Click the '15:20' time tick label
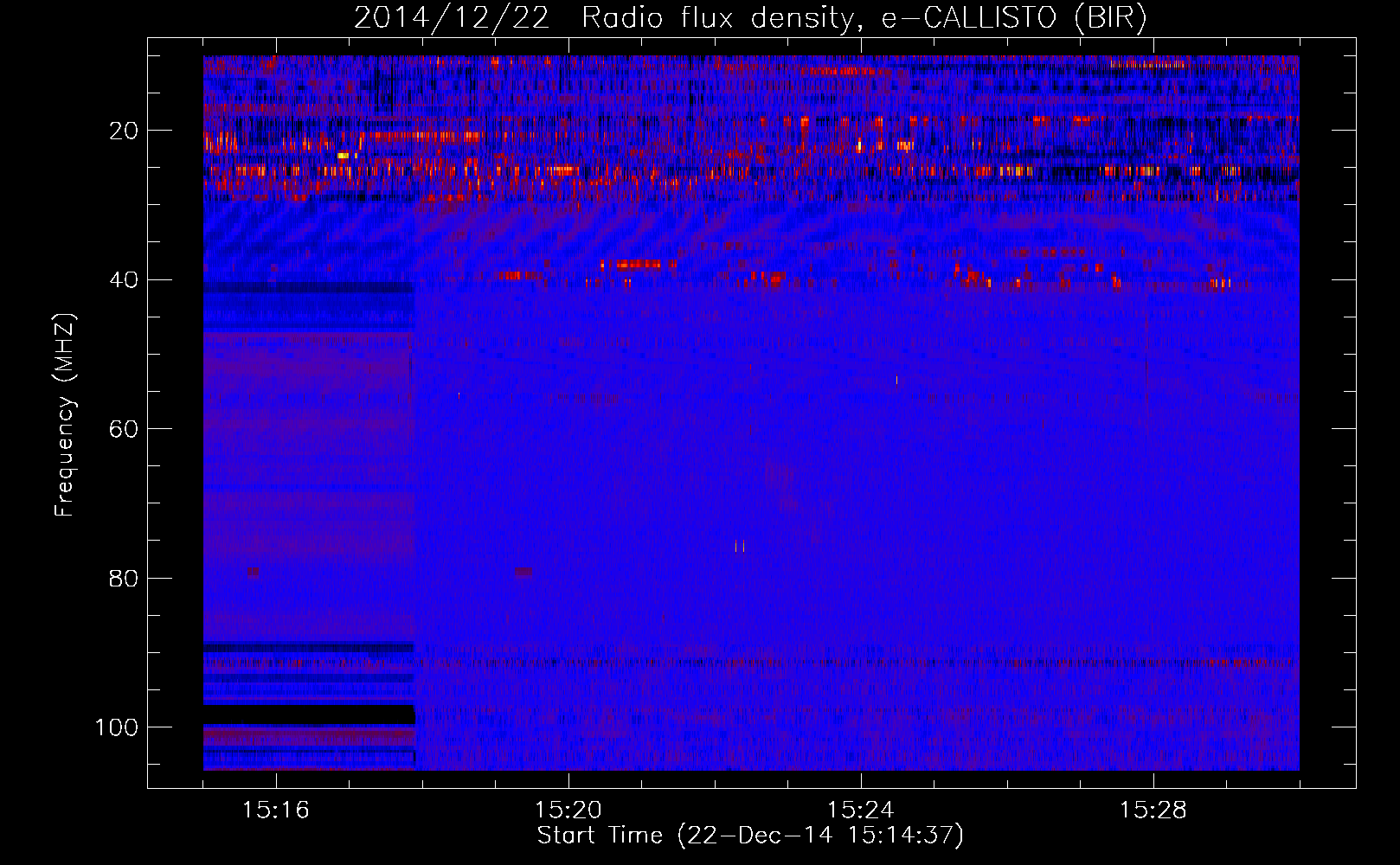The height and width of the screenshot is (865, 1400). 568,811
